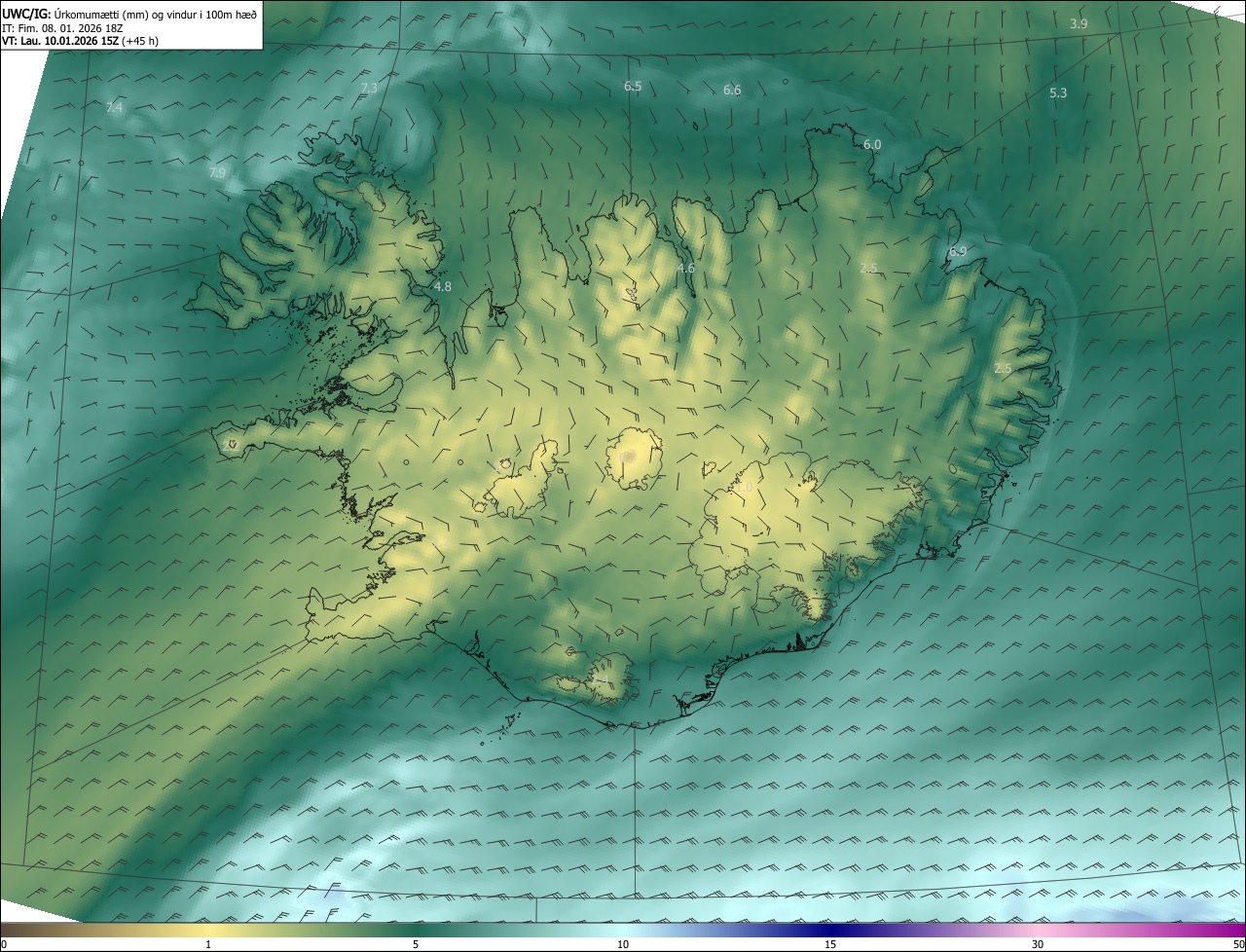Screen dimensions: 1246x952
Task: Select the '5.3' value on the map
Action: [x=1058, y=92]
